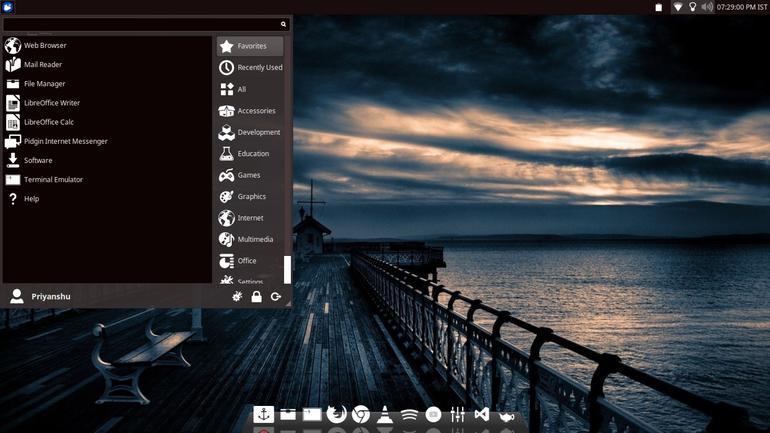Open the Development category

250,132
